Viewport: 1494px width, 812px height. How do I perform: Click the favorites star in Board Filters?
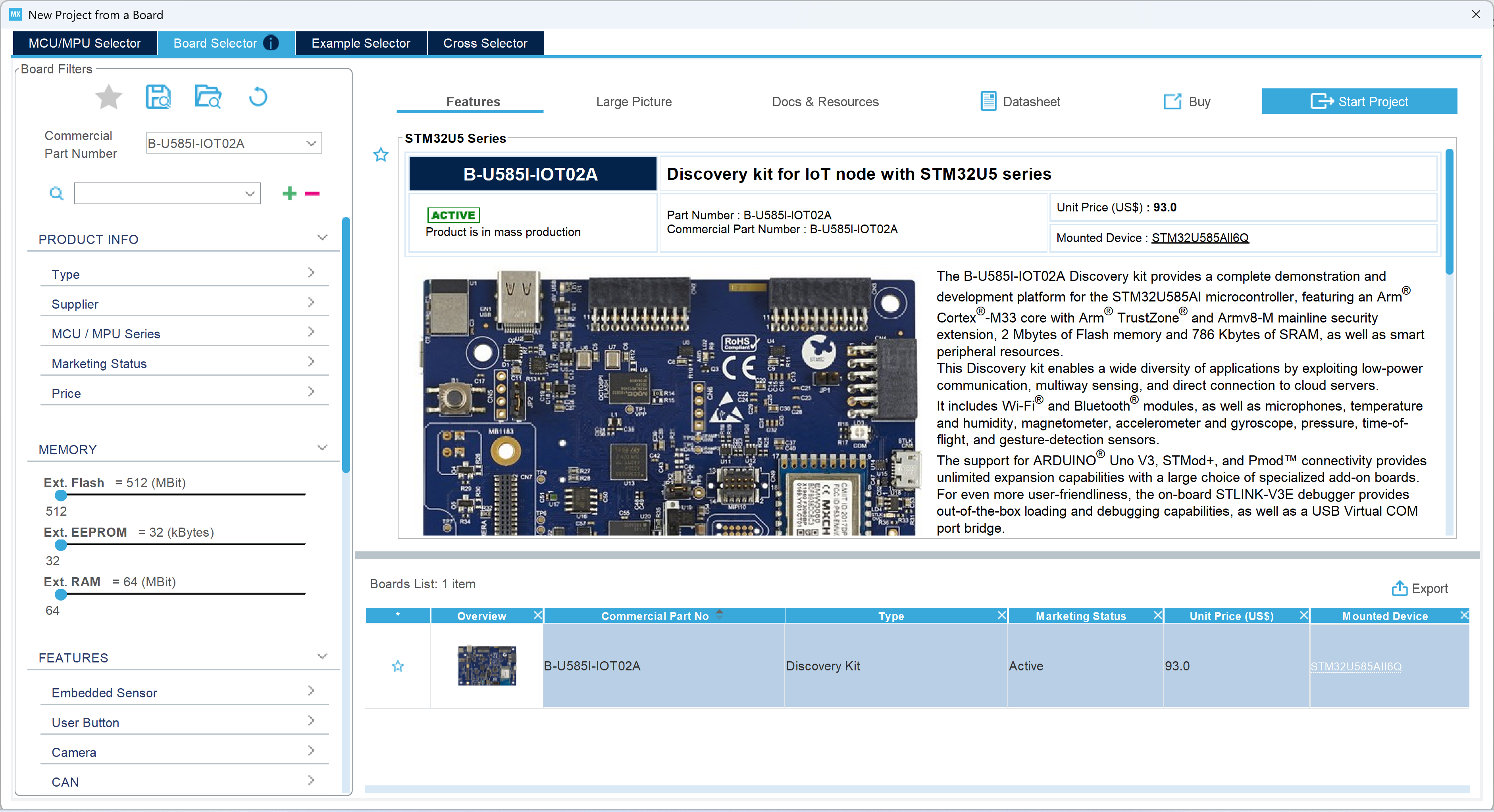coord(108,97)
